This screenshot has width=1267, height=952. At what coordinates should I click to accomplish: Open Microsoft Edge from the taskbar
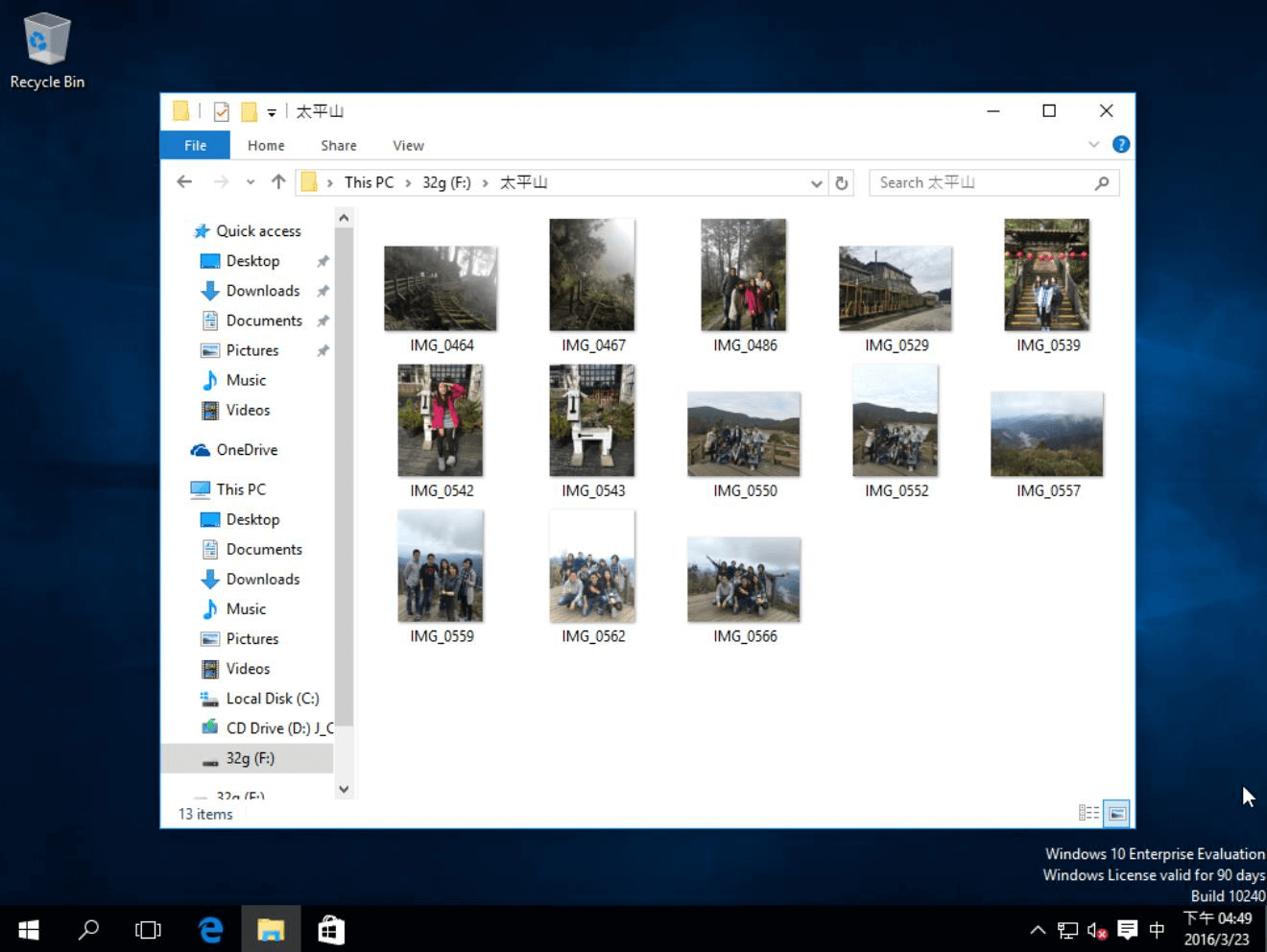pos(210,929)
